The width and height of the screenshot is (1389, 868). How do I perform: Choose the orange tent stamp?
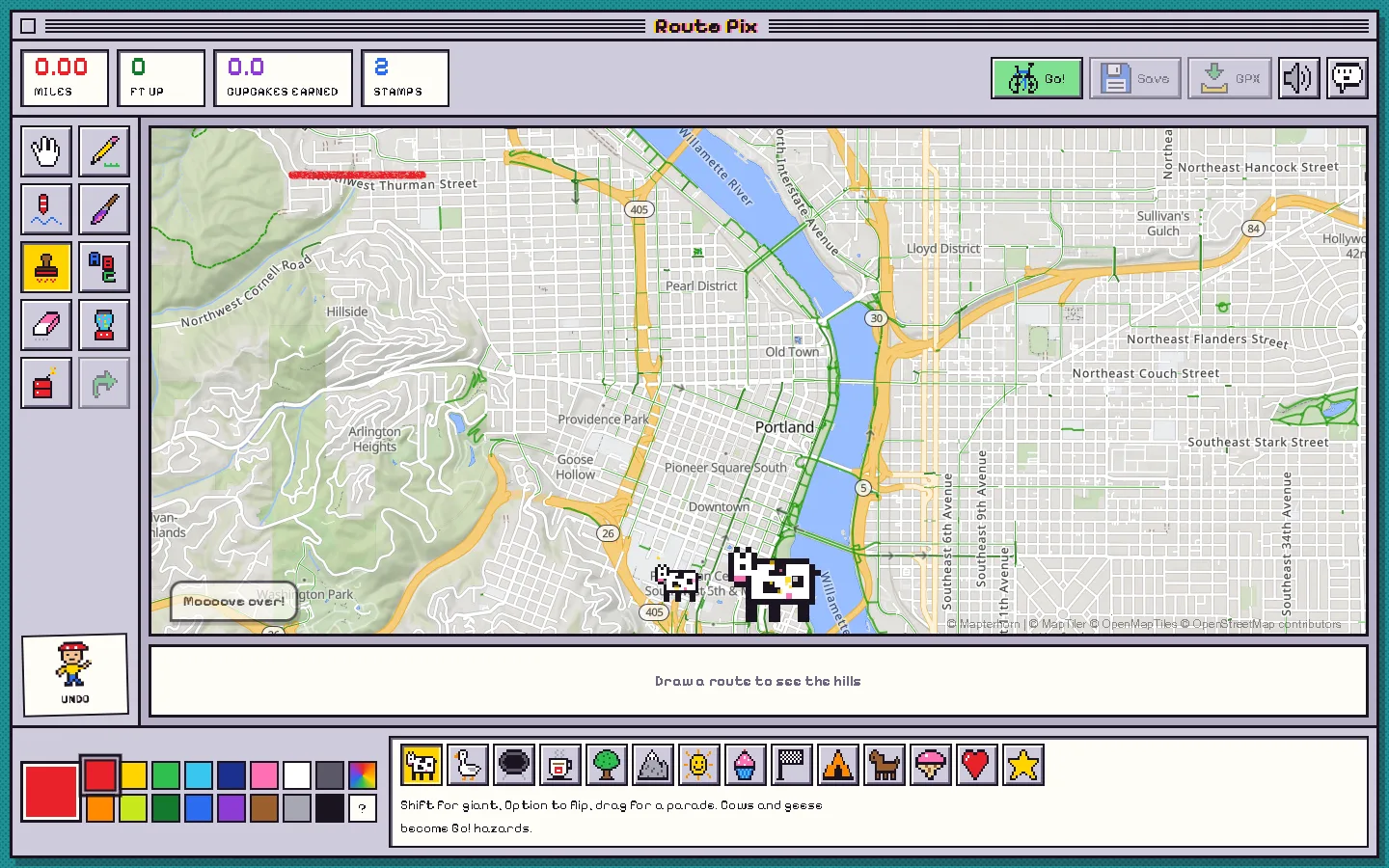(838, 765)
